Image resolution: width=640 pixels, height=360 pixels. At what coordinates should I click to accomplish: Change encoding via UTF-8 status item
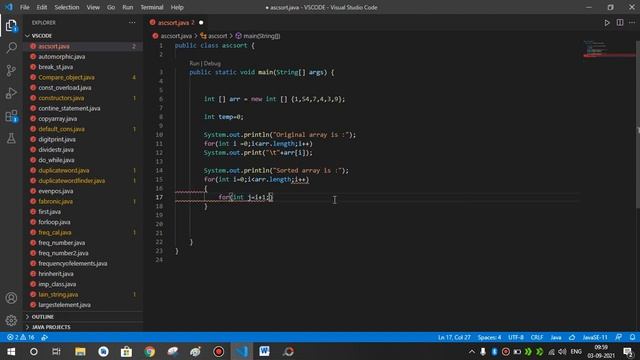point(516,337)
